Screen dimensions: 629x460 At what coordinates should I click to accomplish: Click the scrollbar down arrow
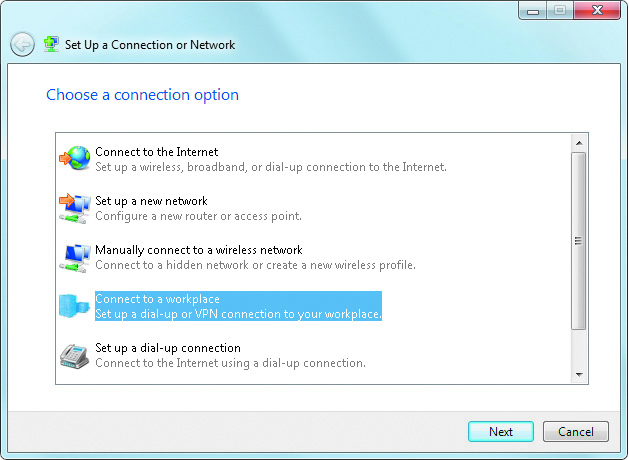point(579,375)
